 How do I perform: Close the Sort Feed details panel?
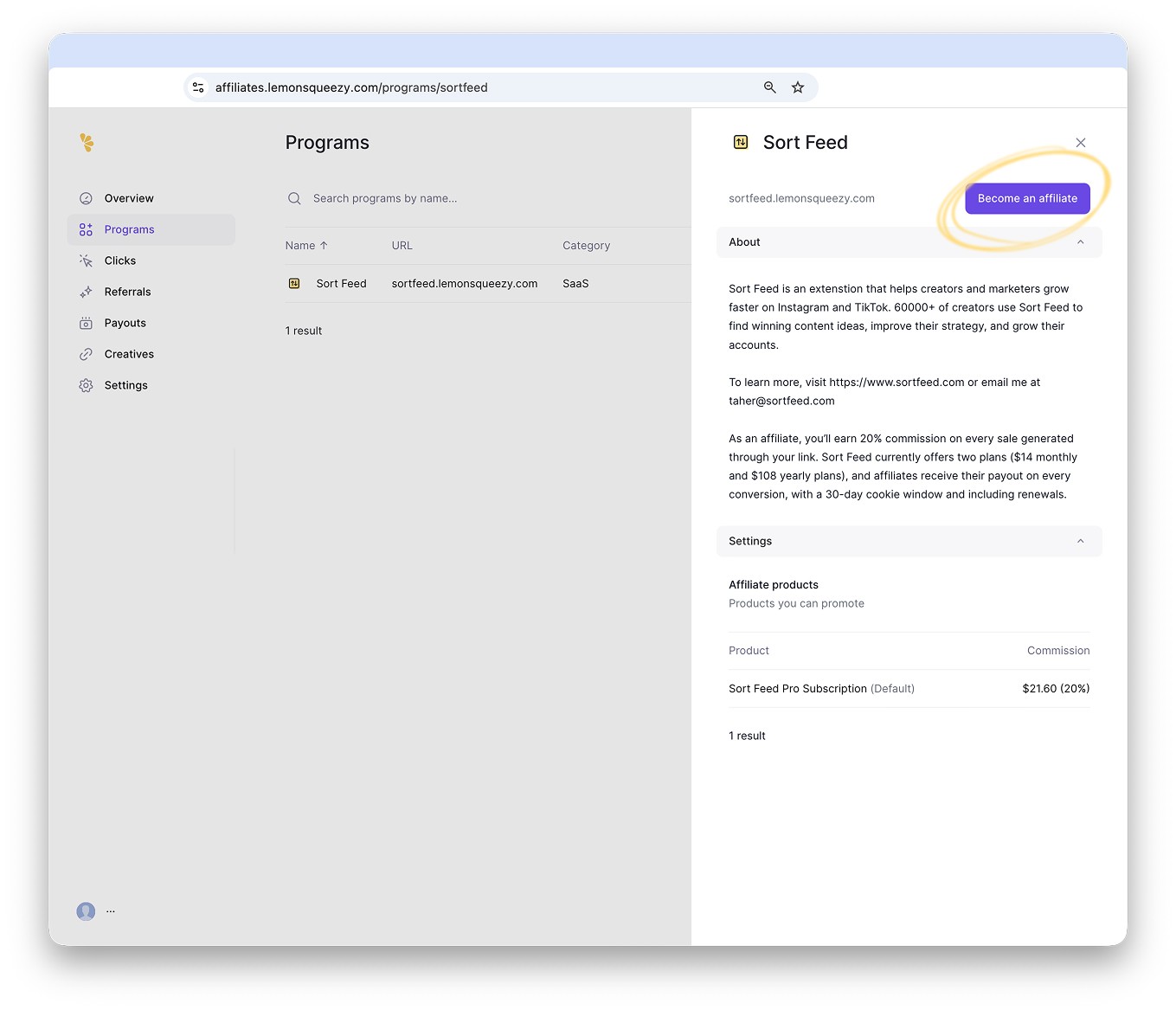1081,143
